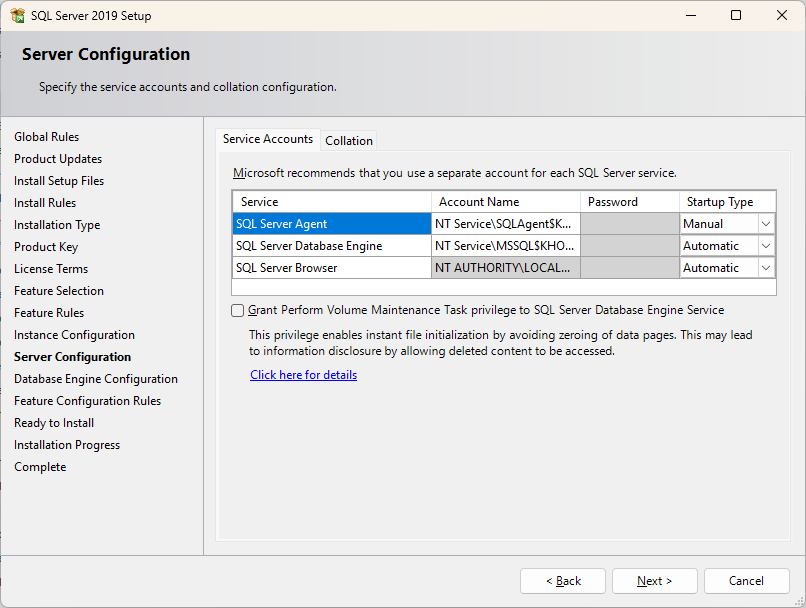Open Startup Type dropdown for SQL Server Browser
This screenshot has height=608, width=806.
coord(765,268)
